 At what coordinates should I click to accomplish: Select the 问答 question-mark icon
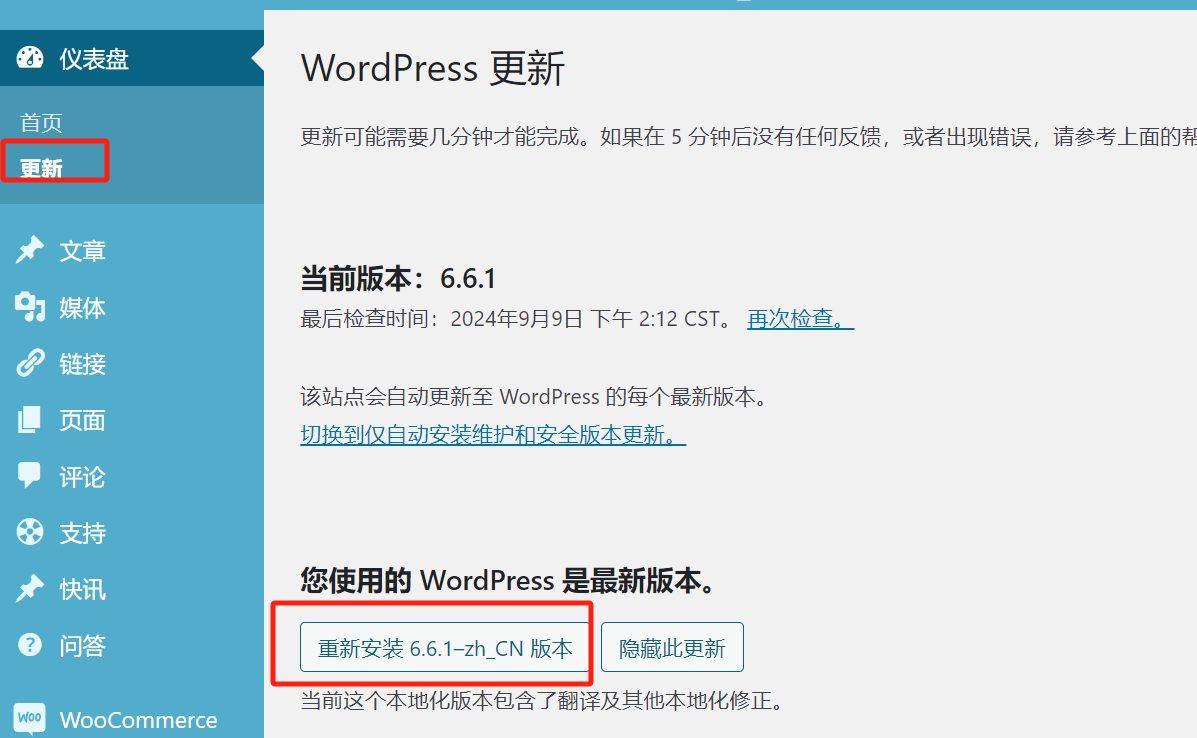click(x=30, y=645)
